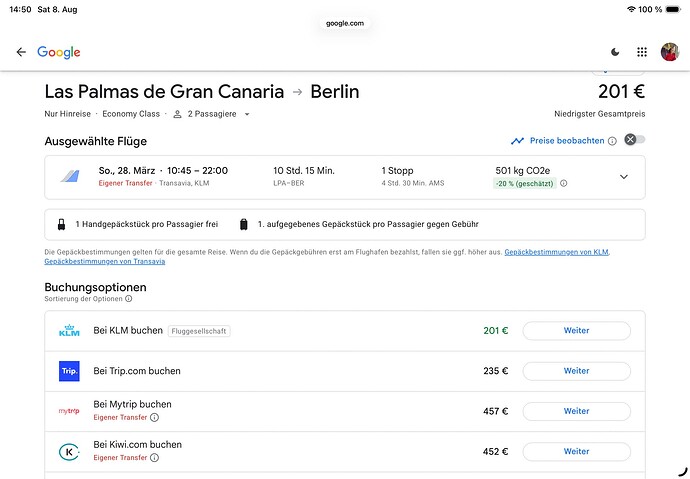Image resolution: width=690 pixels, height=479 pixels.
Task: Click the Nur Hinreise trip type text
Action: coord(67,114)
